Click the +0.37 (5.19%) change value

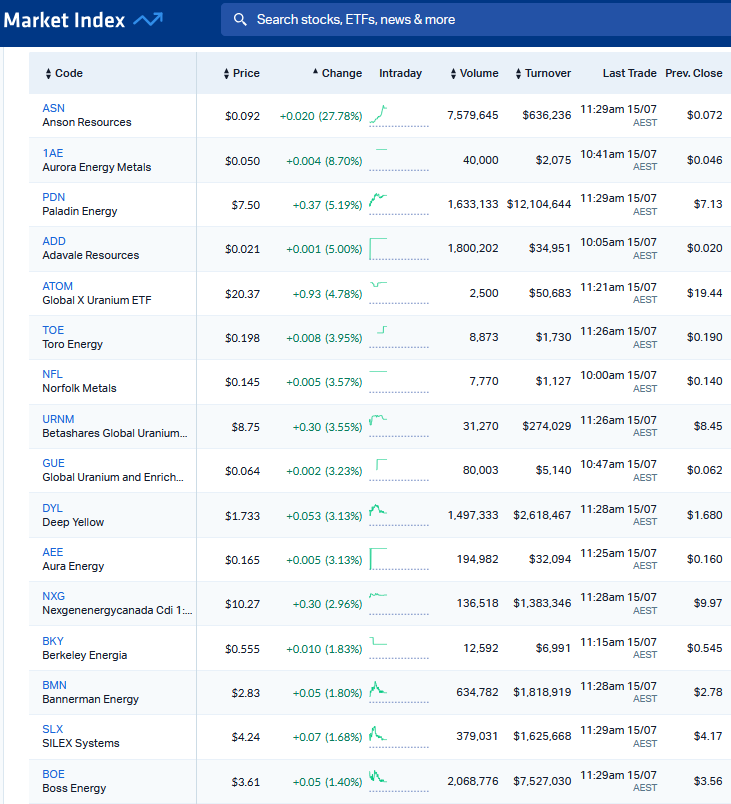pyautogui.click(x=328, y=205)
